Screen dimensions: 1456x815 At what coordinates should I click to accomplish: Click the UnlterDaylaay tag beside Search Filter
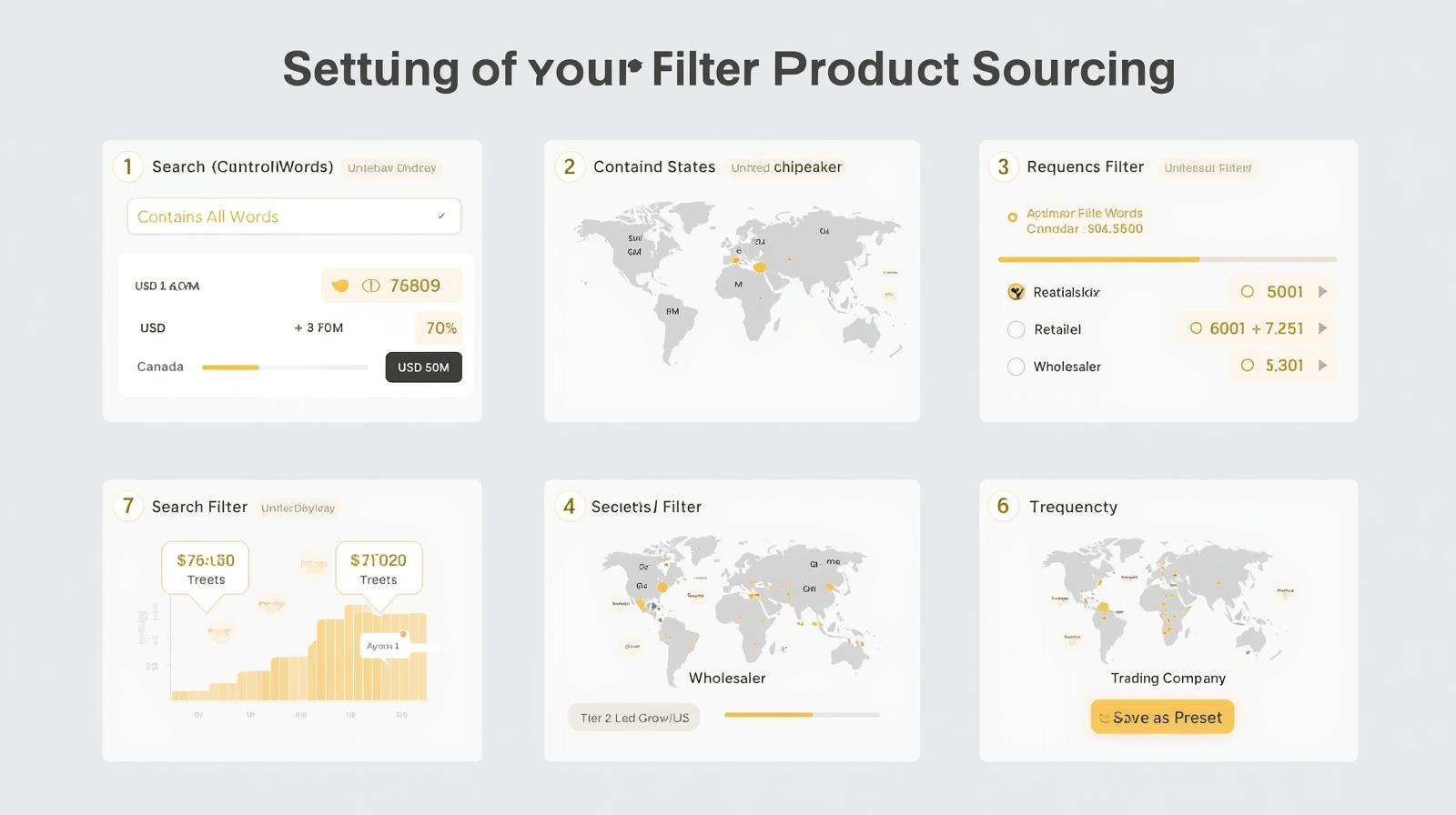click(x=298, y=508)
